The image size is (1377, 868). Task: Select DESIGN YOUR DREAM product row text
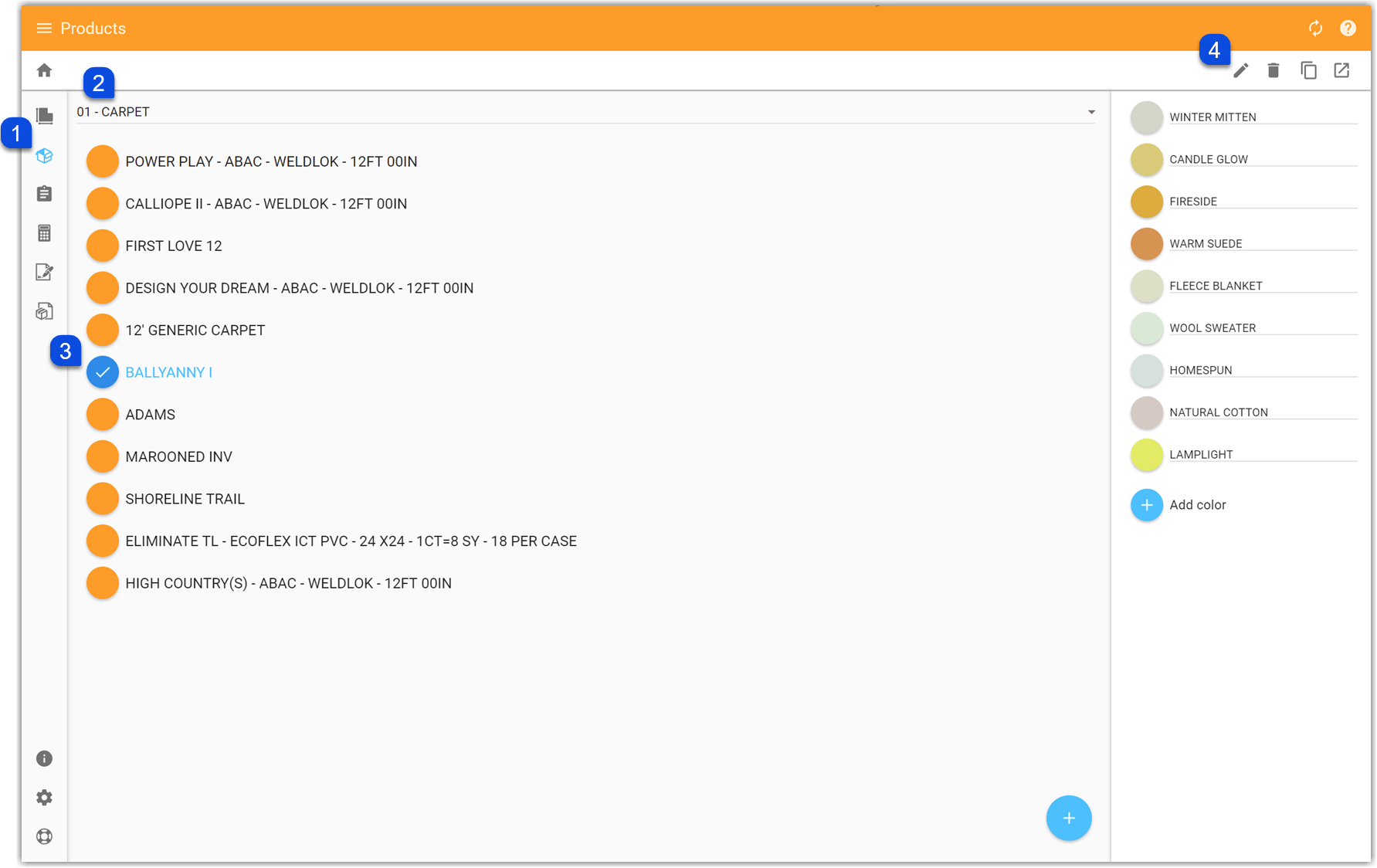(300, 288)
